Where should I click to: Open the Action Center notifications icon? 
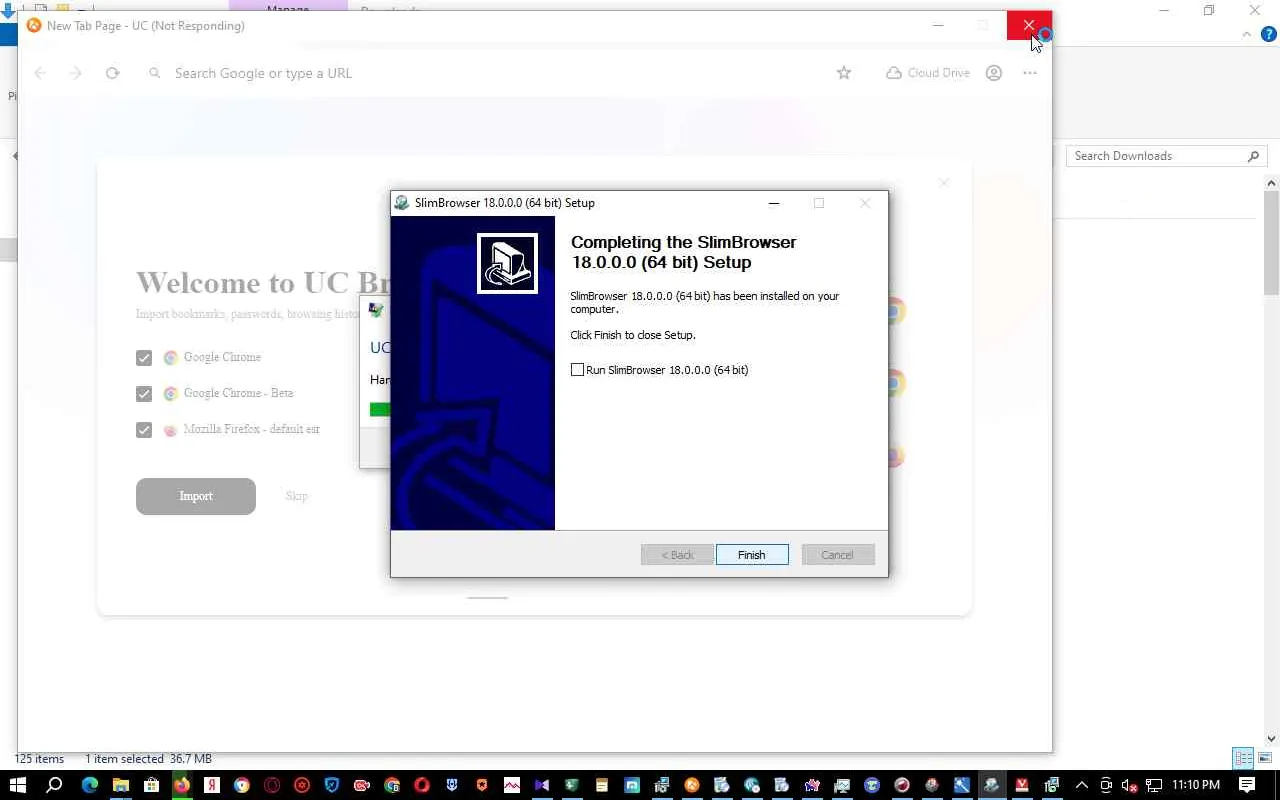pyautogui.click(x=1247, y=785)
